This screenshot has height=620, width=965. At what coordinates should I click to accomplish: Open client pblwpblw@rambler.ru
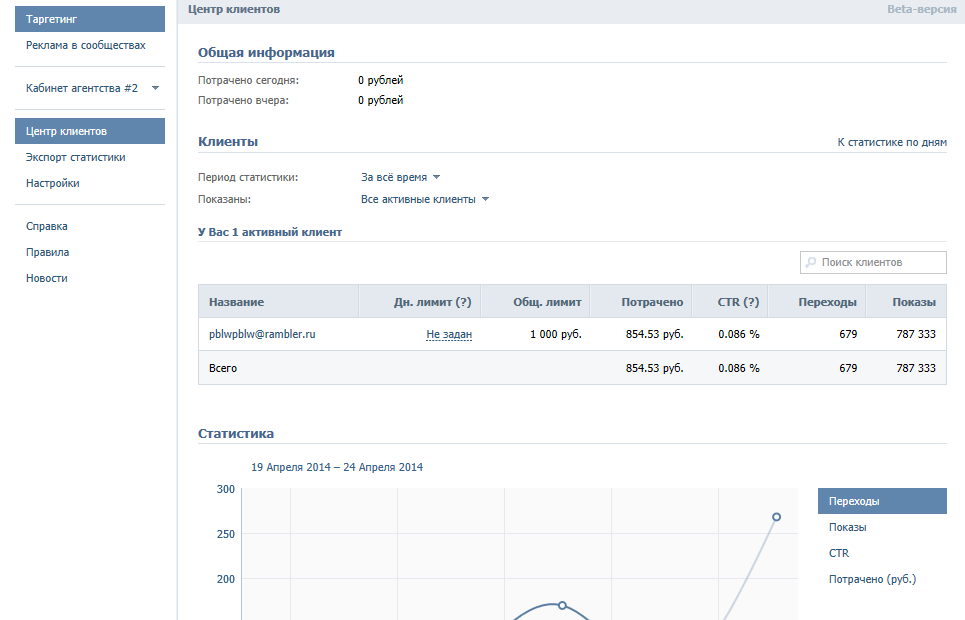(262, 334)
